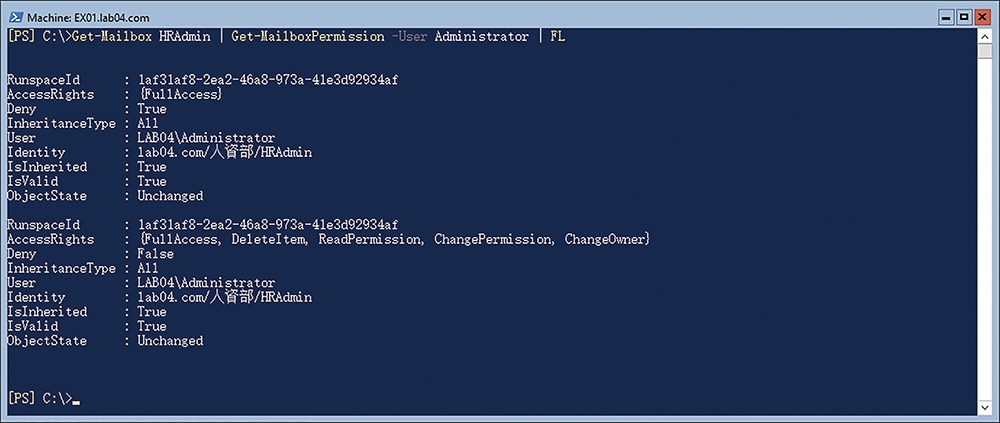This screenshot has width=1000, height=423.
Task: Minimize the EX01.lab04.com console window
Action: tap(947, 17)
